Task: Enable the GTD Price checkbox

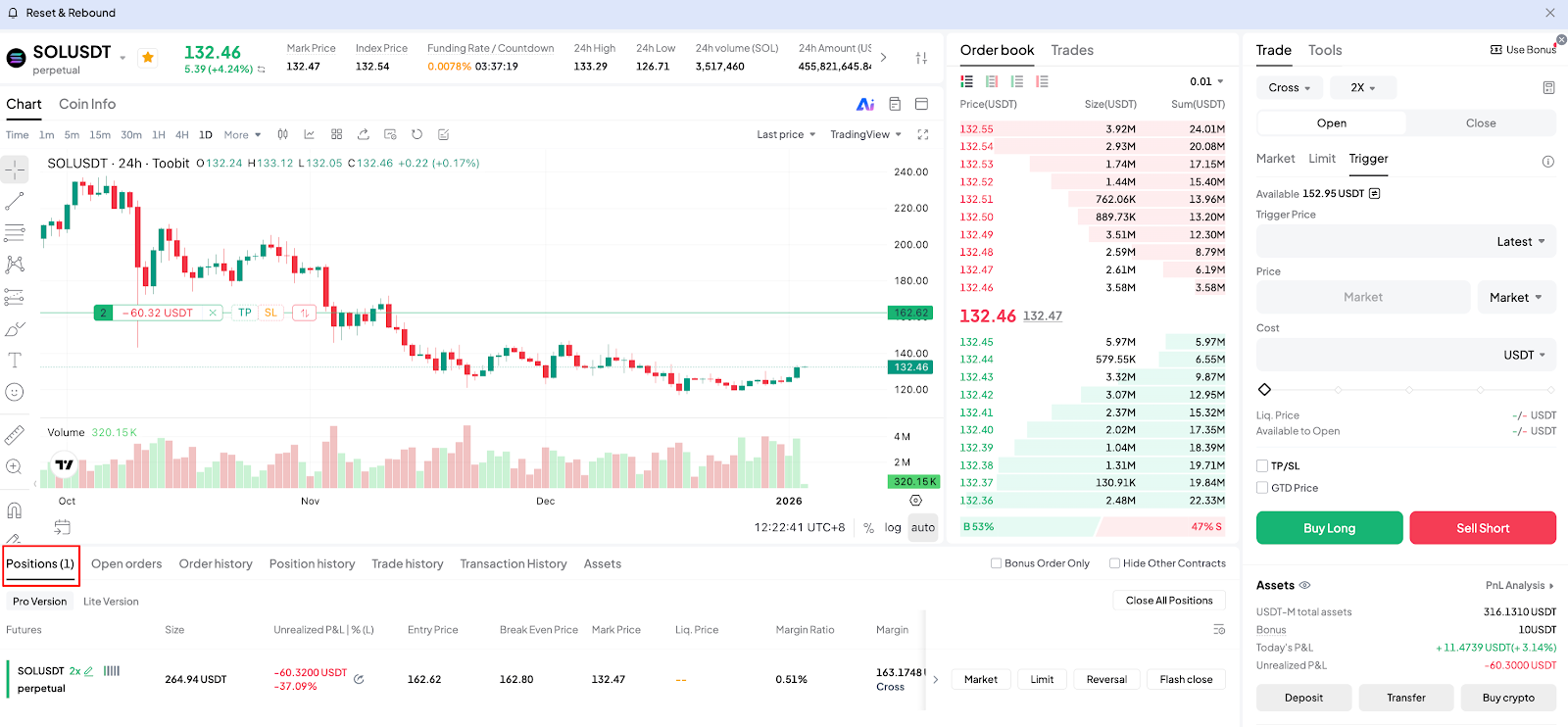Action: tap(1262, 488)
